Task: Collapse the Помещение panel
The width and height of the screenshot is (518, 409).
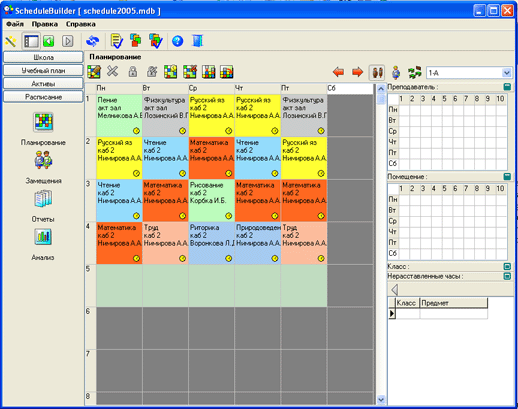Action: (507, 176)
